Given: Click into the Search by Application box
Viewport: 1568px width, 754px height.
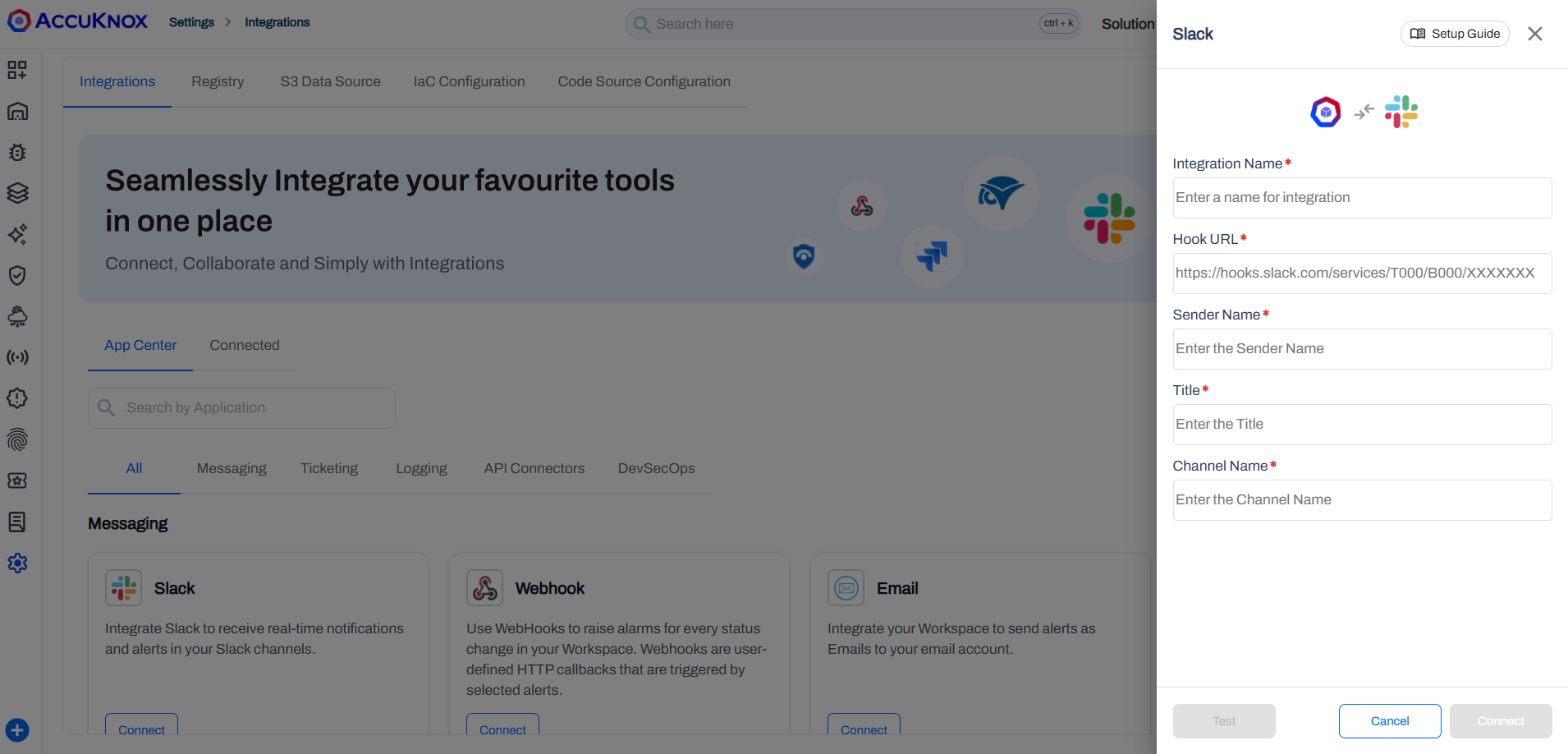Looking at the screenshot, I should 241,407.
